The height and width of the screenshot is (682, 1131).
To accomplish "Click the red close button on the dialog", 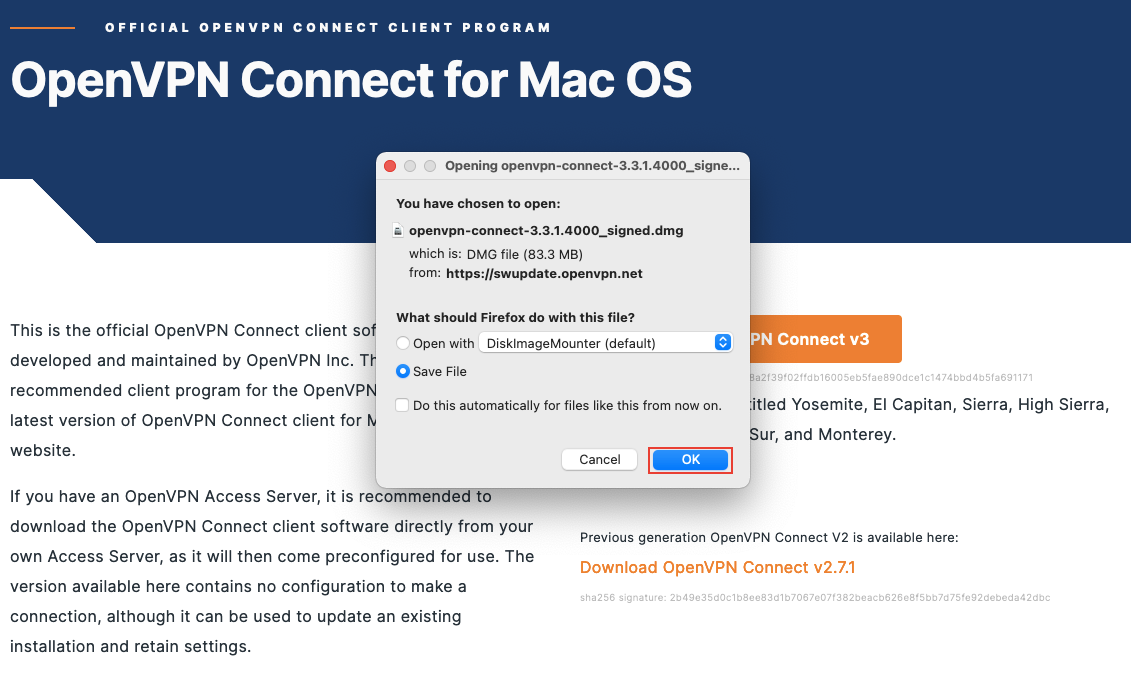I will point(390,166).
